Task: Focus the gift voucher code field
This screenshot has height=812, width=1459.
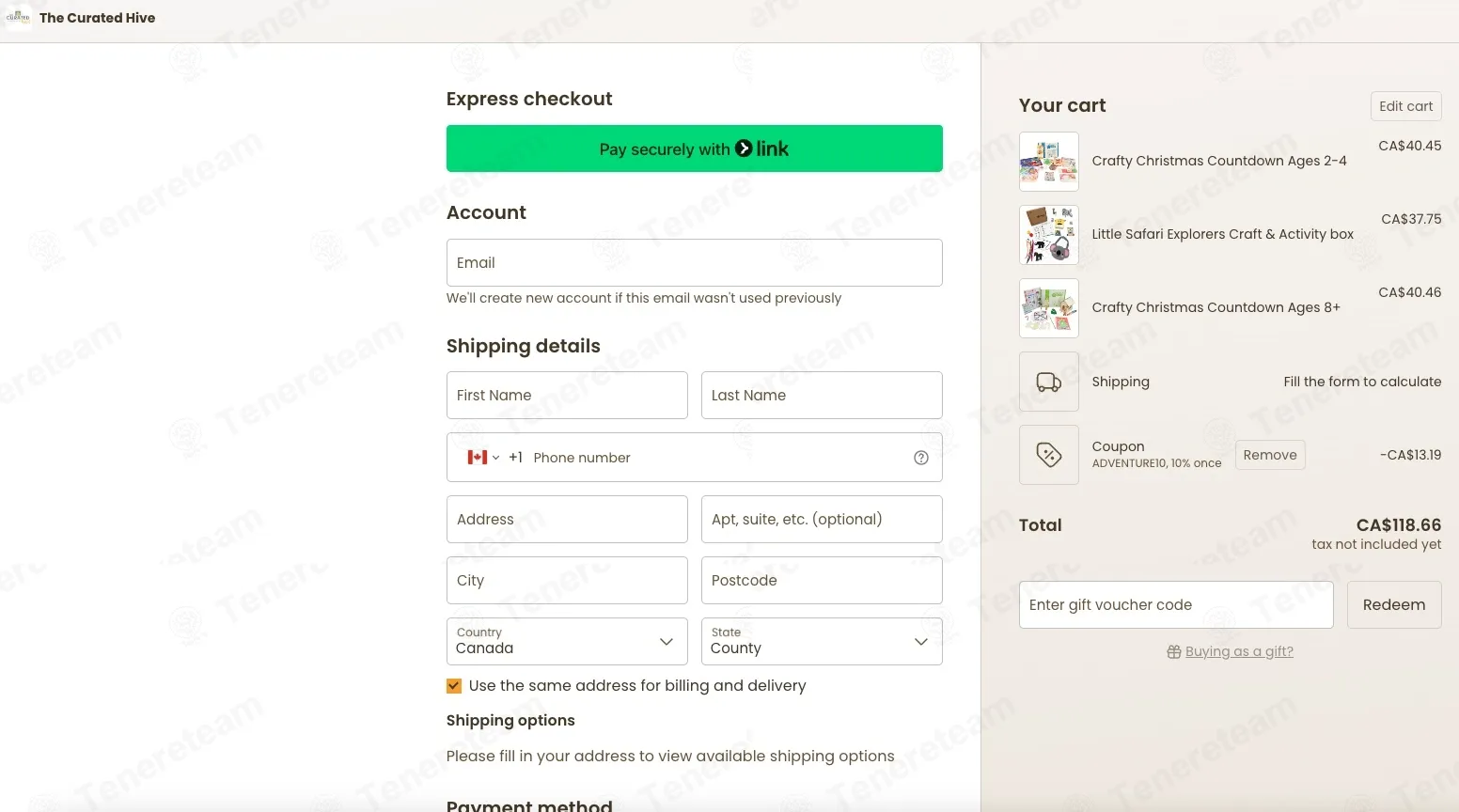Action: [1176, 605]
